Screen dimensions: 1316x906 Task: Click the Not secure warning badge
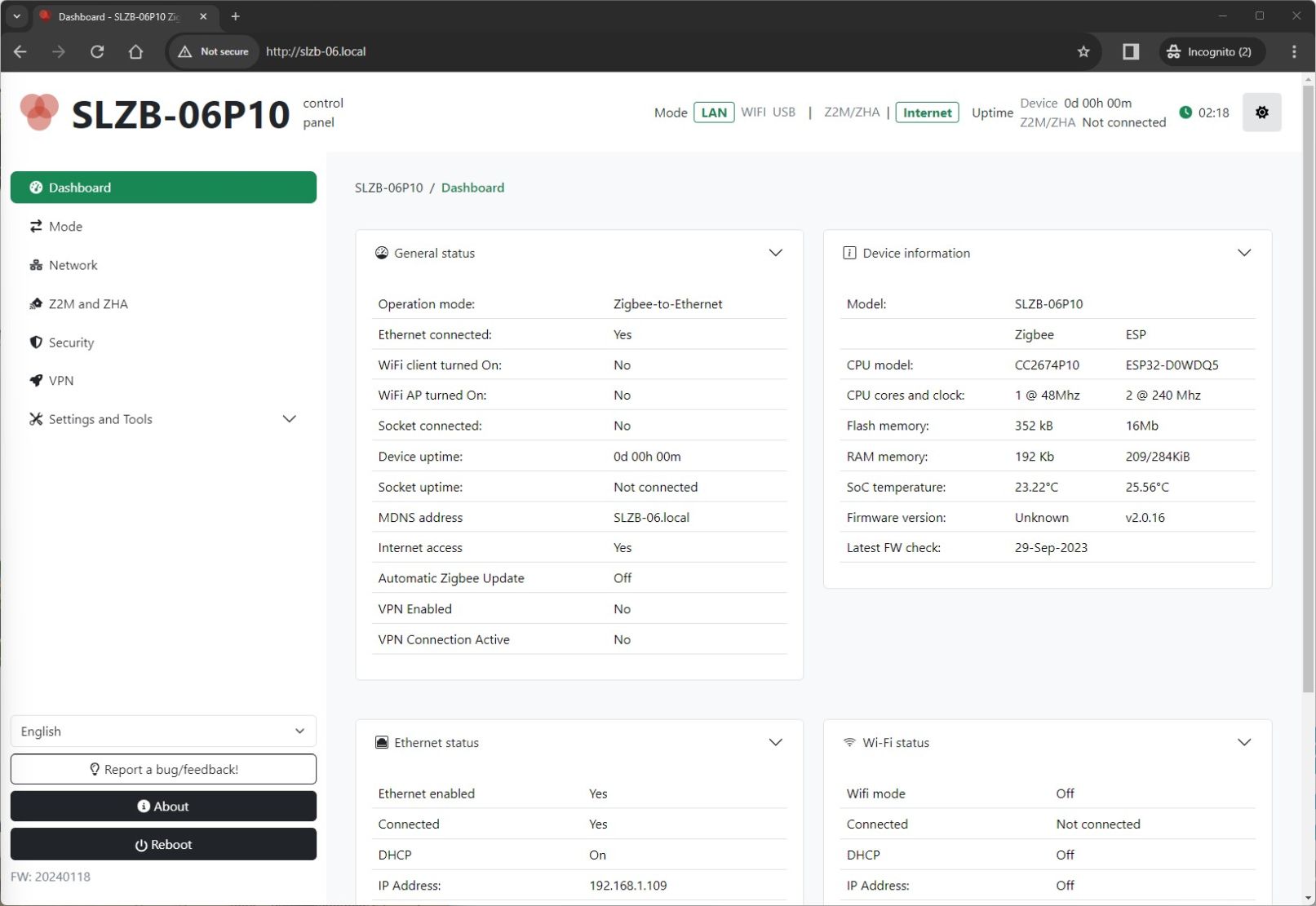[213, 51]
